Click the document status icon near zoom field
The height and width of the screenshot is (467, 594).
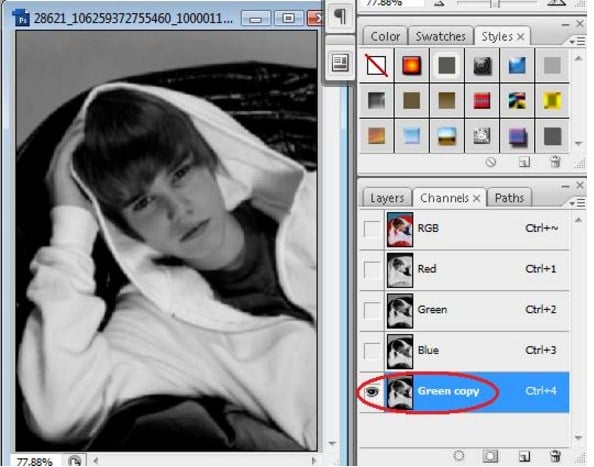(x=74, y=461)
